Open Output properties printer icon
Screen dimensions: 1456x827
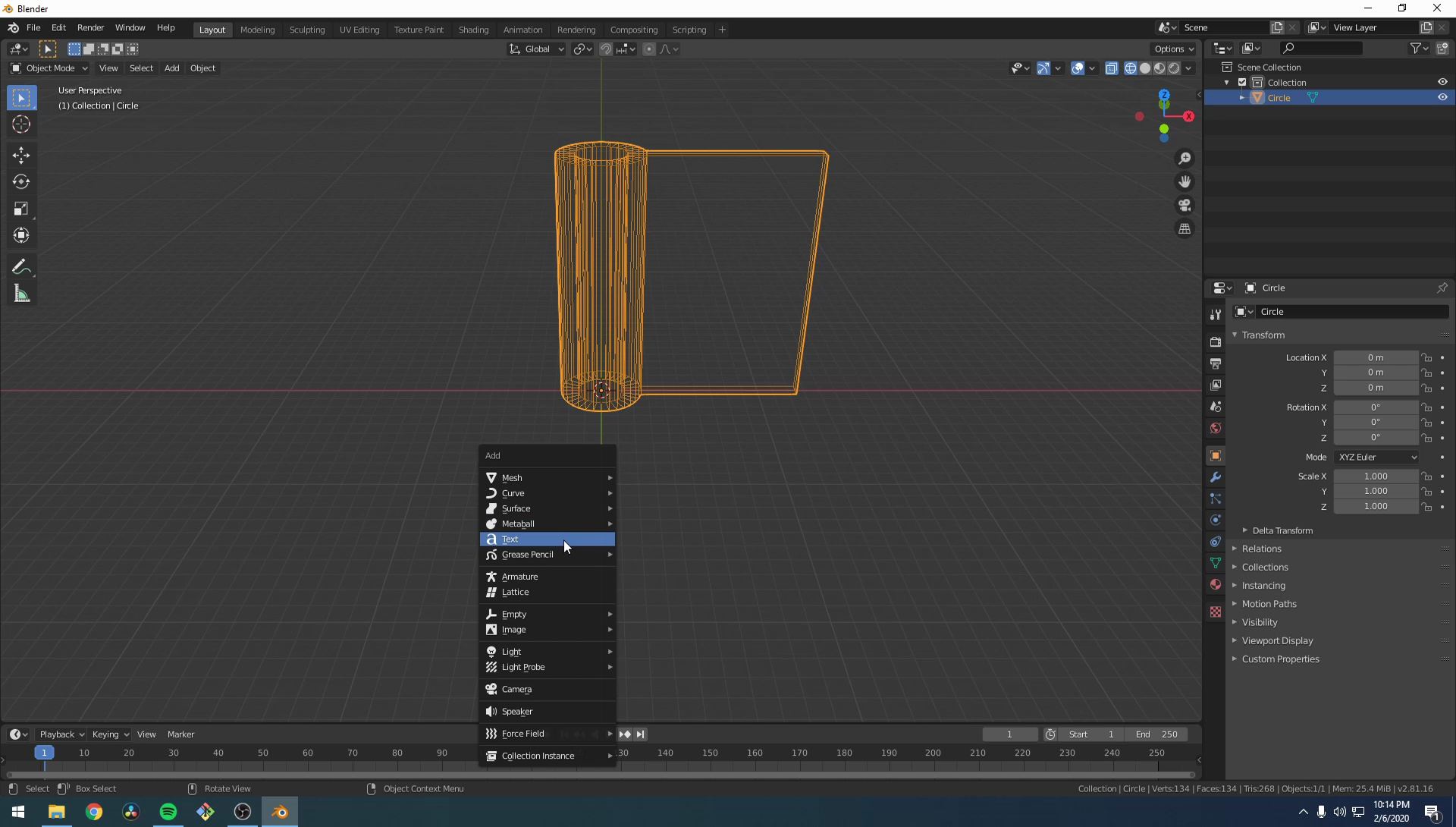pos(1216,363)
